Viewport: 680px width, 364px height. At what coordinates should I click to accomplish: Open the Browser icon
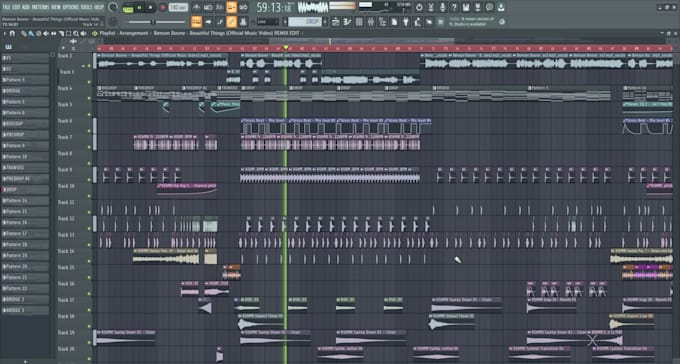click(x=382, y=22)
